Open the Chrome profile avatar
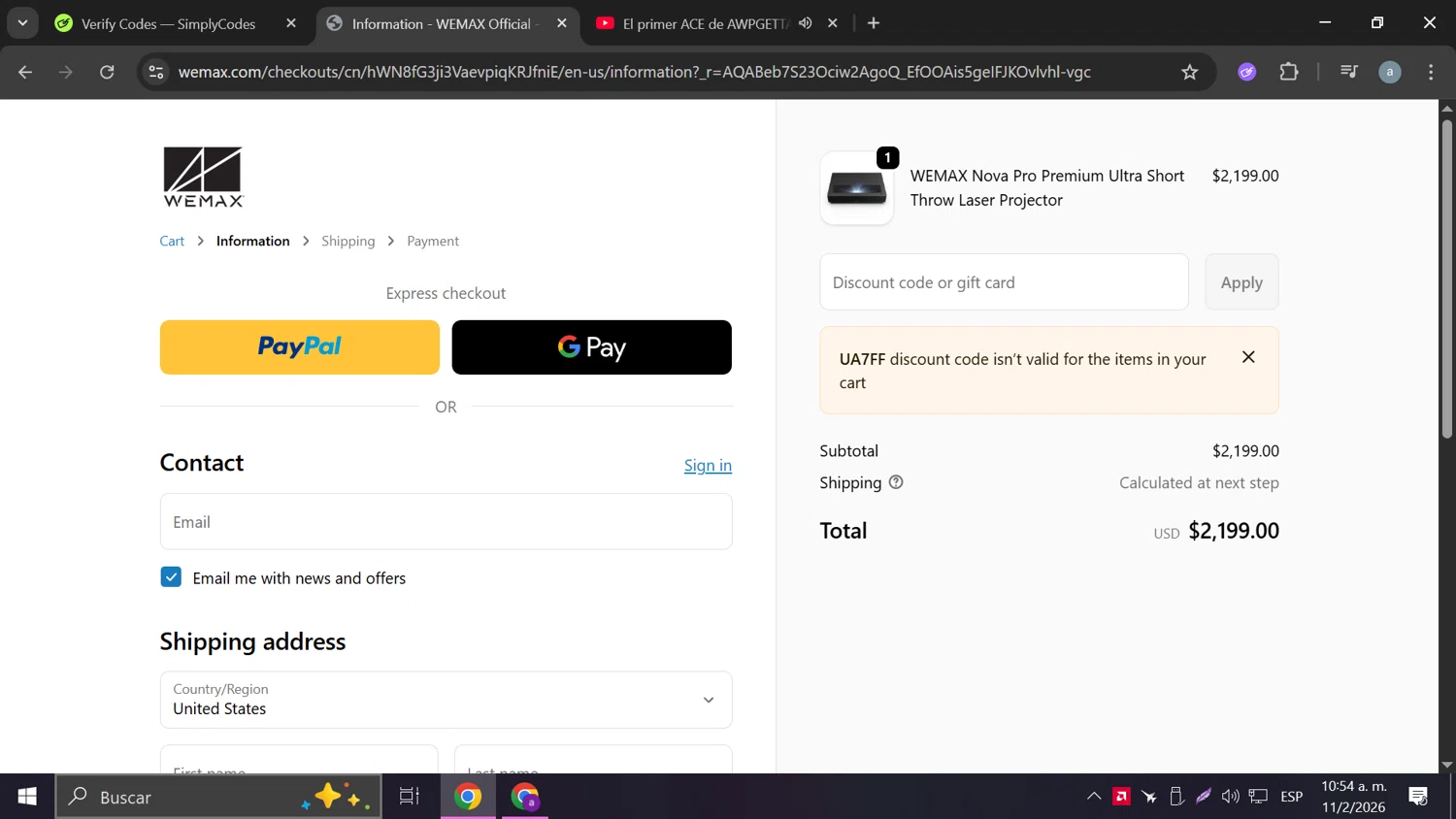The image size is (1456, 819). [x=1390, y=72]
